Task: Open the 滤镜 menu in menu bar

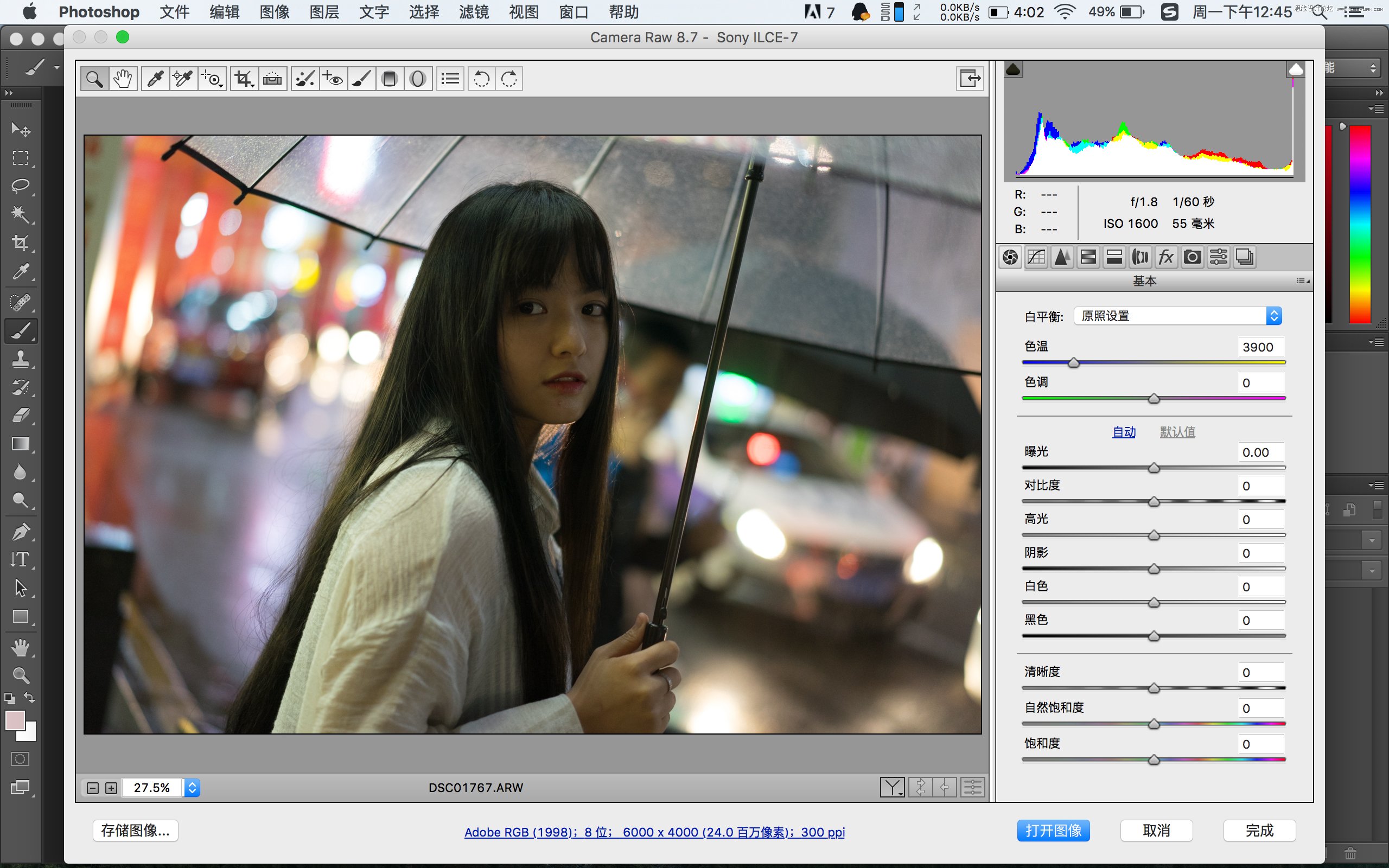Action: (x=474, y=12)
